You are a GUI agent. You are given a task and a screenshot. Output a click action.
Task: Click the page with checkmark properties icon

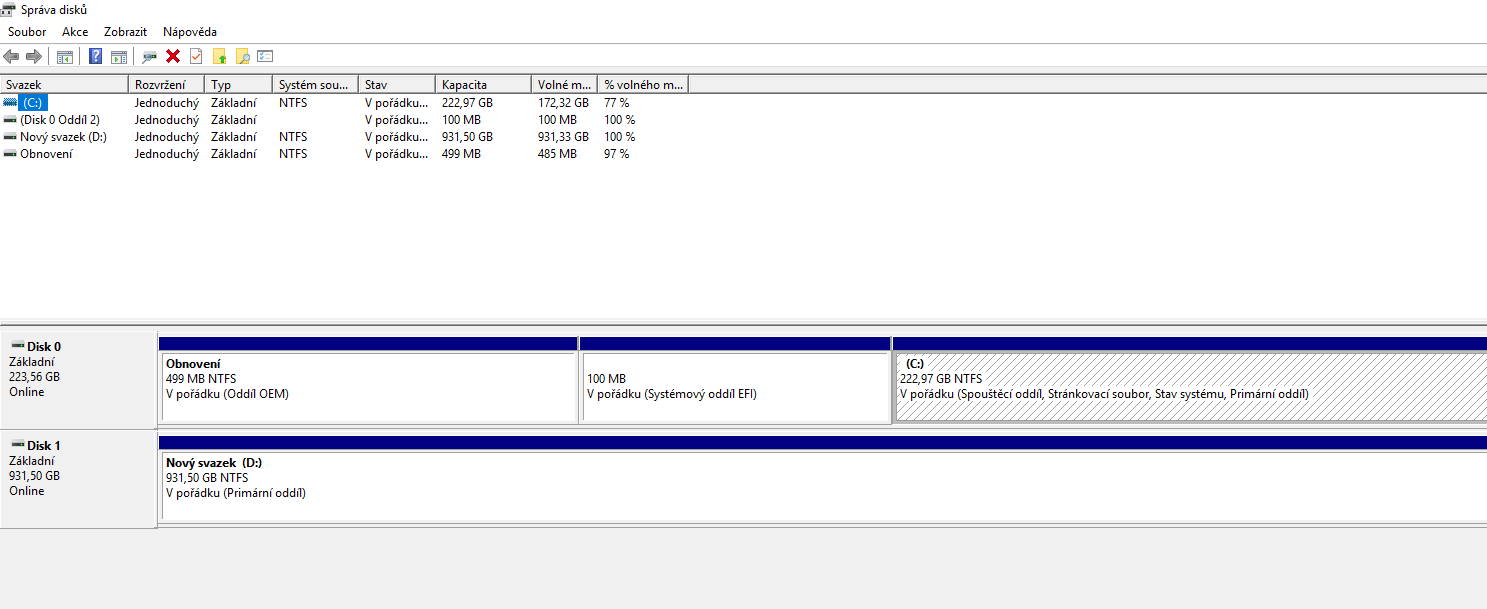[x=196, y=57]
